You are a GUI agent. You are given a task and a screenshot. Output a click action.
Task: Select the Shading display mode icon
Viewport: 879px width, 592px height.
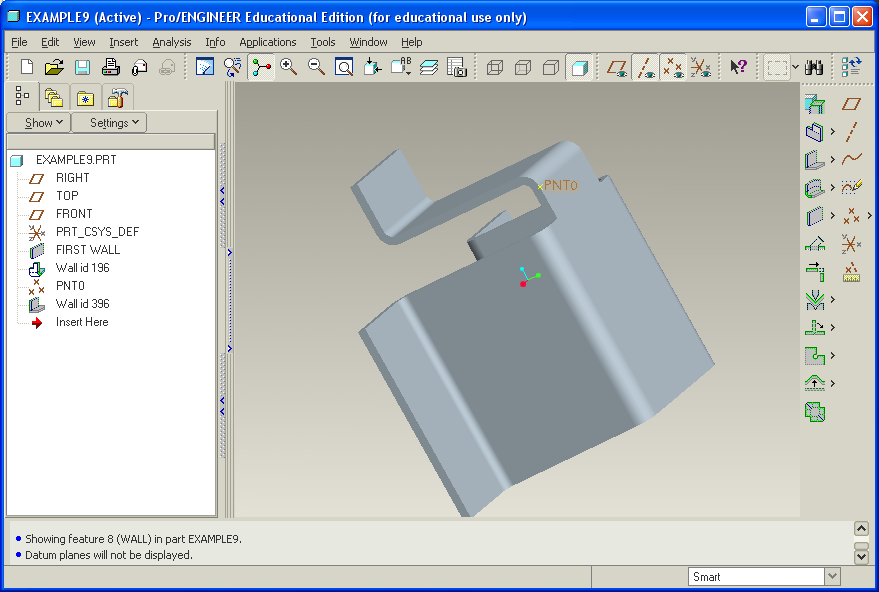(578, 67)
